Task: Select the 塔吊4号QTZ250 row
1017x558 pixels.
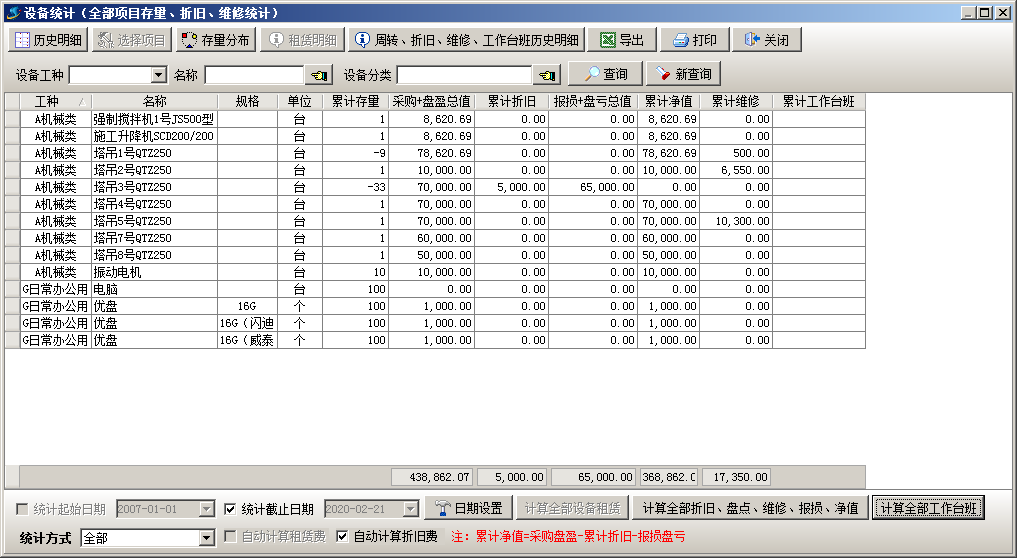Action: [x=435, y=204]
